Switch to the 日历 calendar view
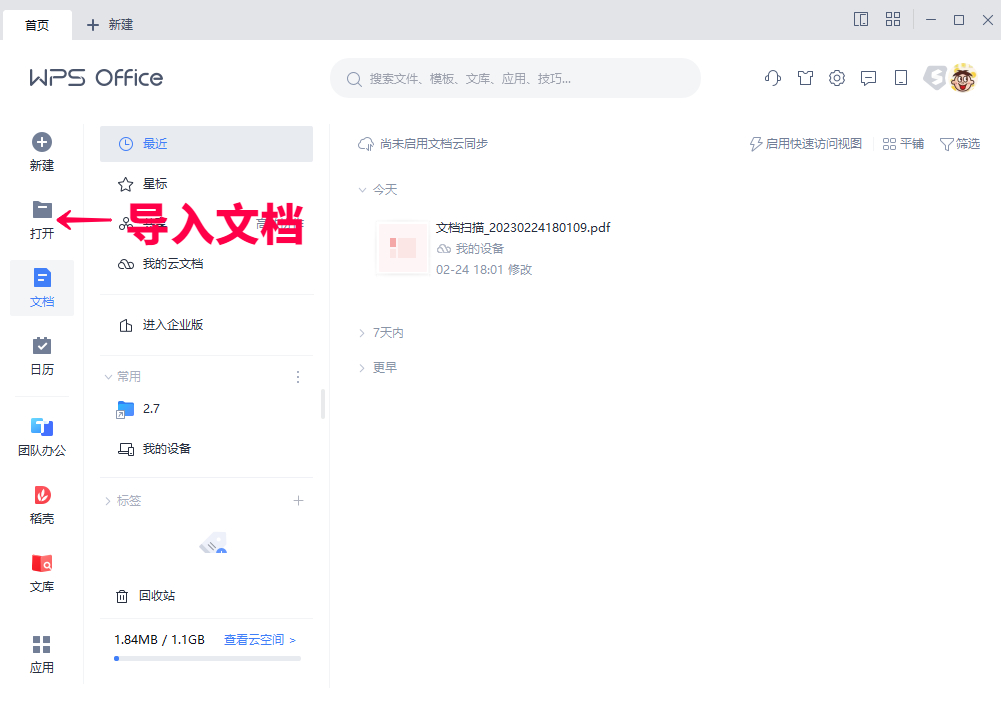Image resolution: width=1001 pixels, height=704 pixels. pos(42,355)
